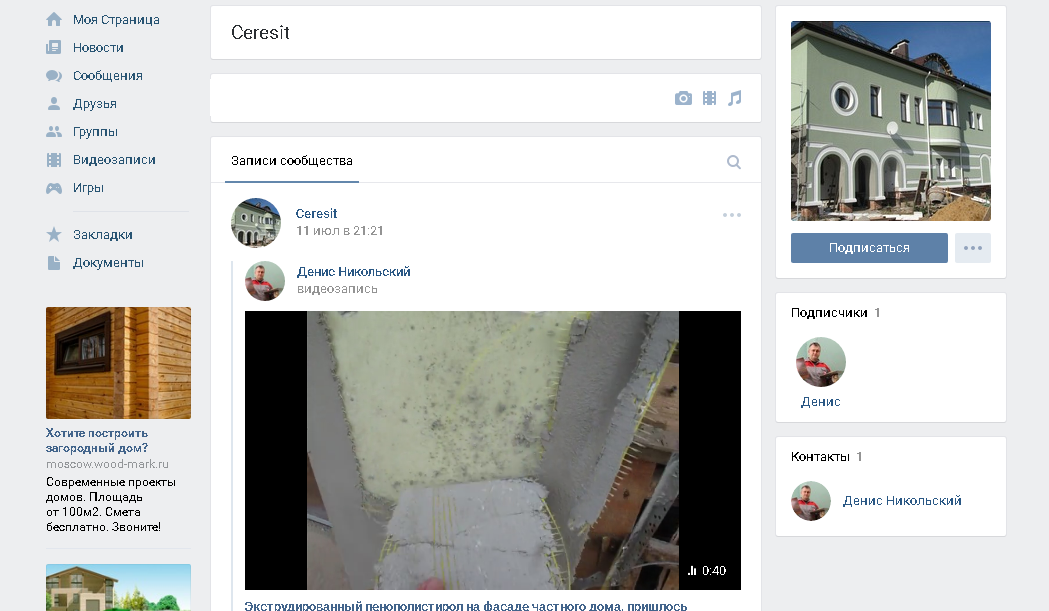Attach a video with the film icon

coord(709,98)
